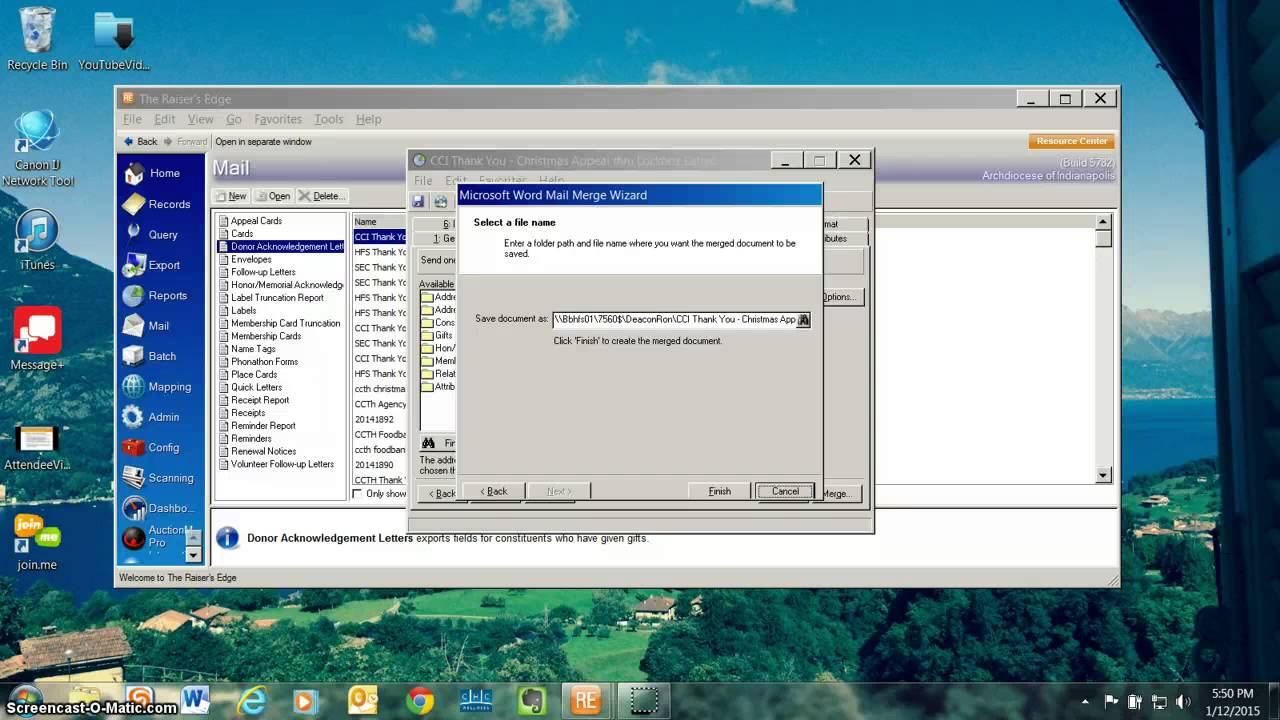Click the Mail list scrollbar down arrow

[x=1103, y=476]
